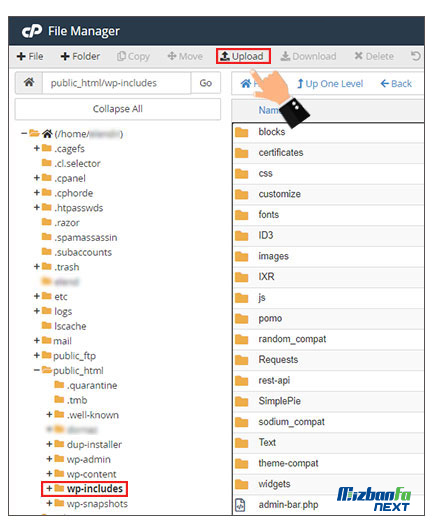The image size is (433, 524).
Task: Select the .subaccounts folder
Action: pyautogui.click(x=77, y=252)
